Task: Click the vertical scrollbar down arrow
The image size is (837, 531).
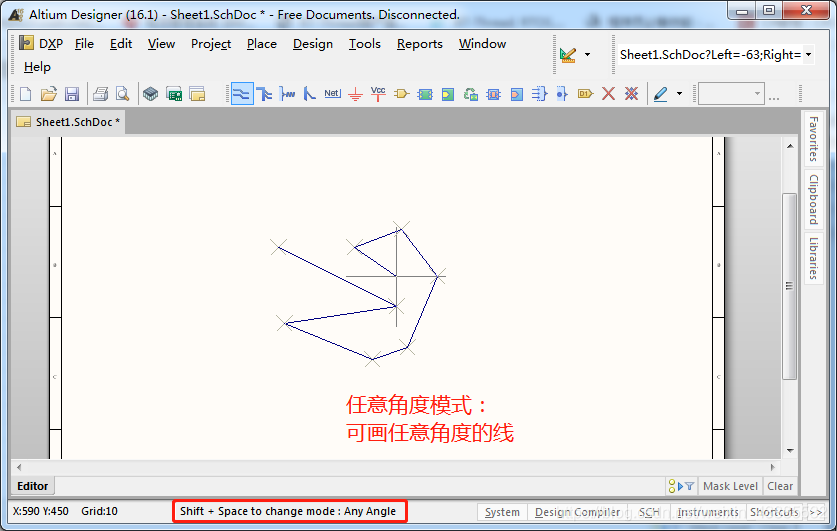Action: pos(790,450)
